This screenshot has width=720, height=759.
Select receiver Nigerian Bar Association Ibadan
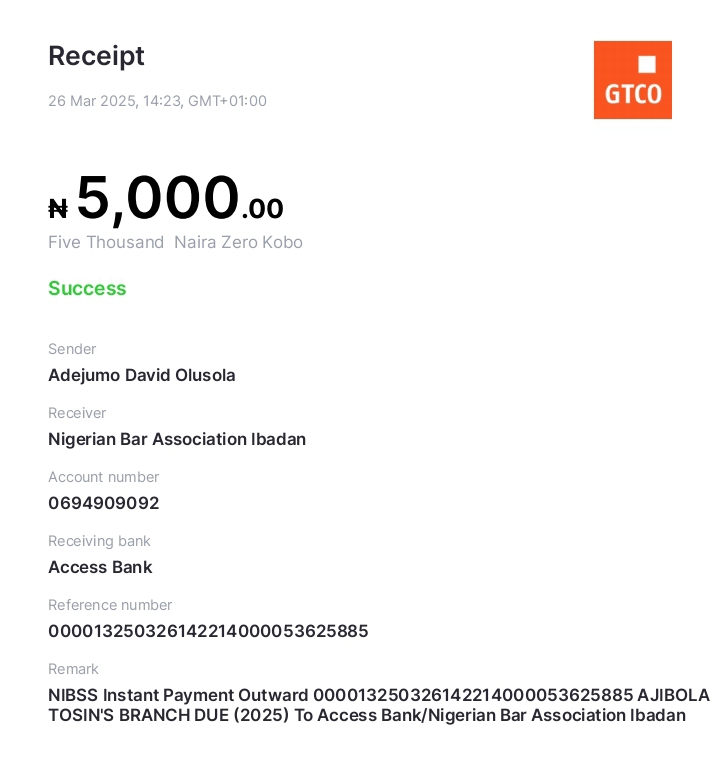(x=177, y=440)
